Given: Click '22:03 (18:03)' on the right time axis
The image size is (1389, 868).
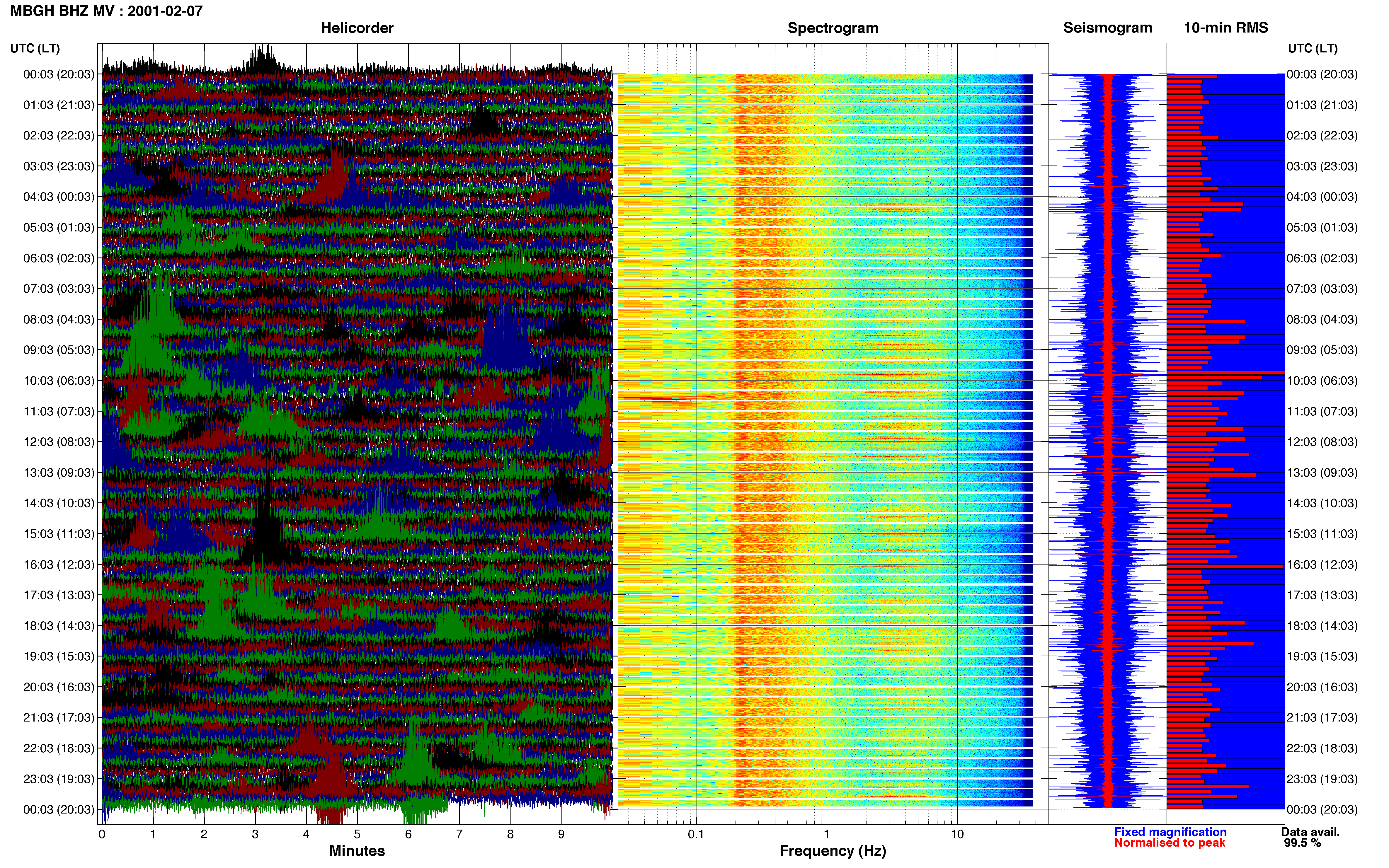Looking at the screenshot, I should point(1322,748).
